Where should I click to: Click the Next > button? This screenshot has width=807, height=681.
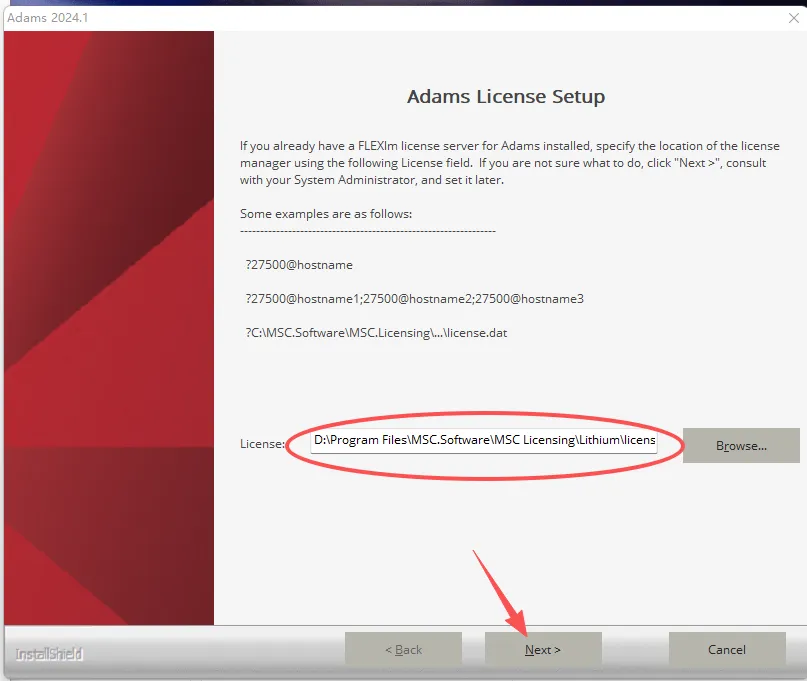(x=543, y=650)
